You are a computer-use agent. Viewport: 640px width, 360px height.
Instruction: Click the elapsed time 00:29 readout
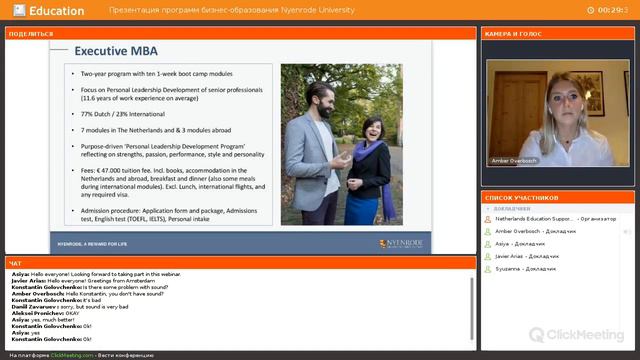(613, 10)
